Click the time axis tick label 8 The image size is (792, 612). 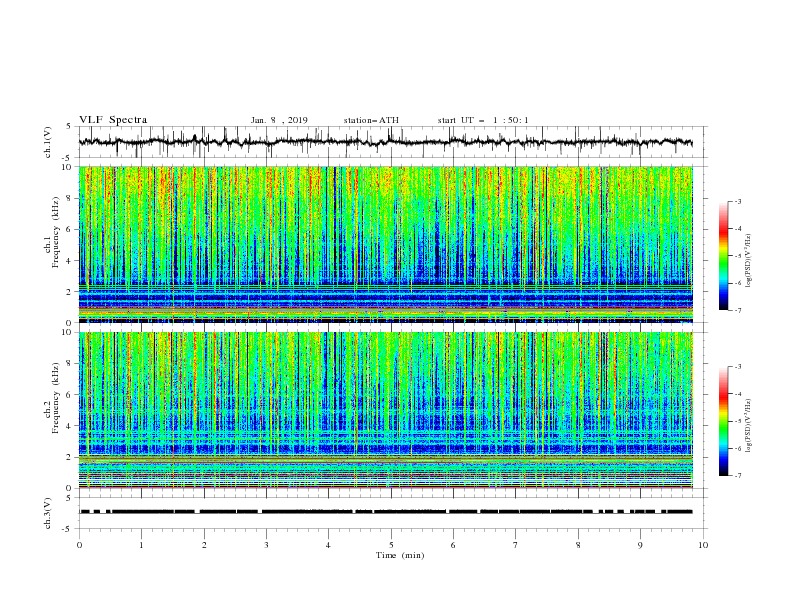(x=578, y=545)
